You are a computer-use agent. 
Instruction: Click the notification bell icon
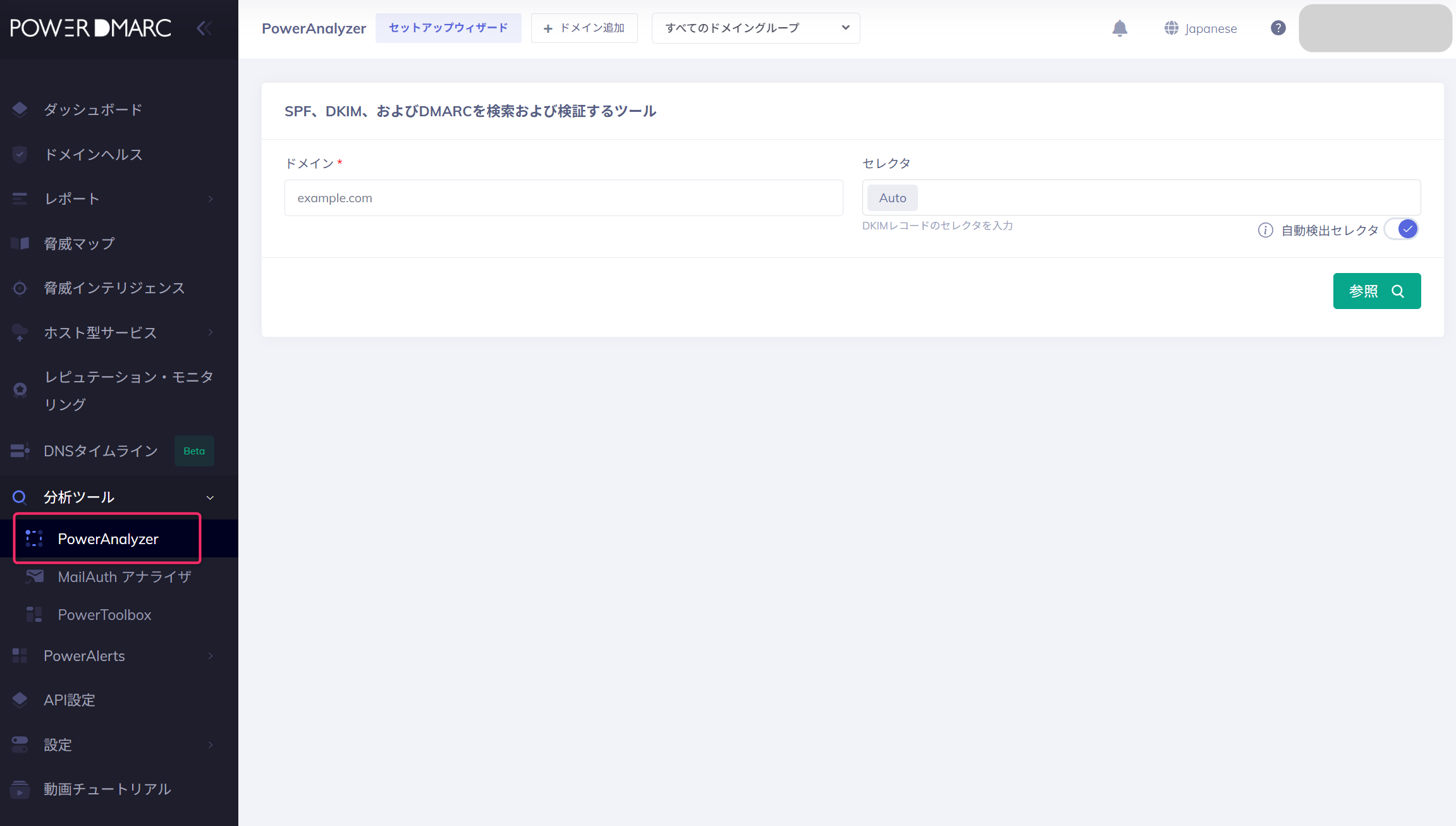[1120, 28]
